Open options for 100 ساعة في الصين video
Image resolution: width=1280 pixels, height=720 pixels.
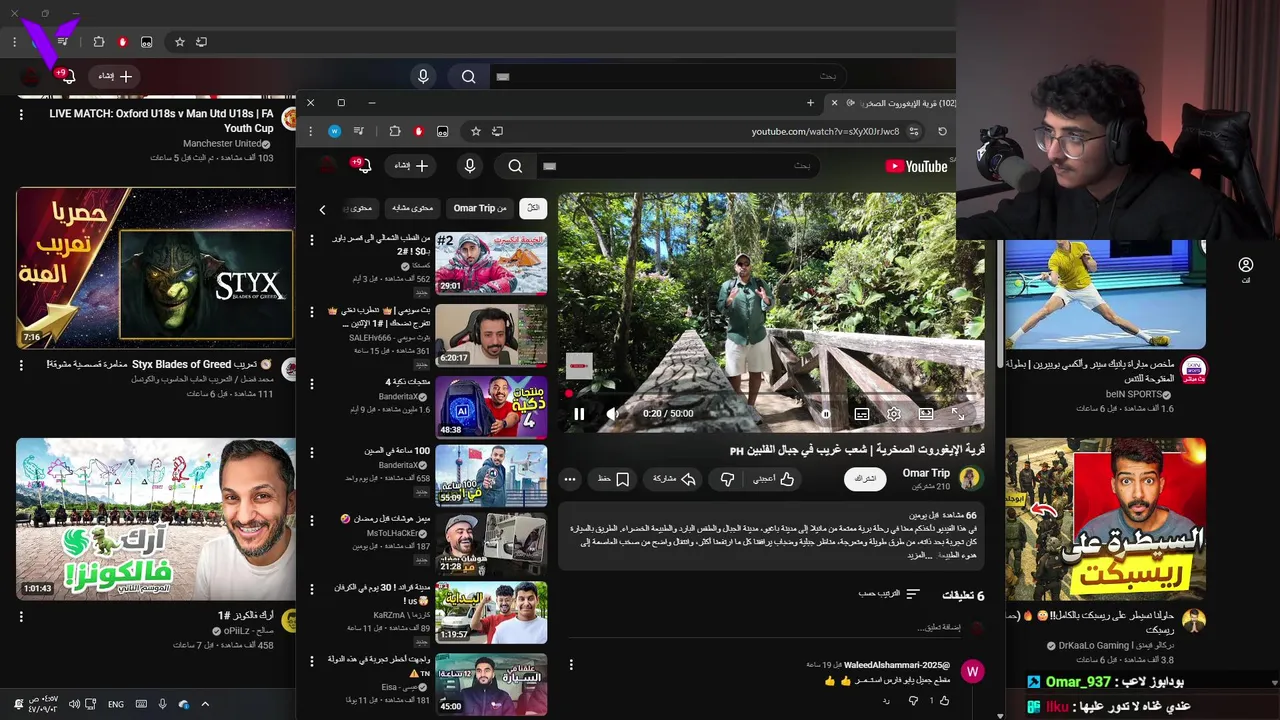coord(312,452)
